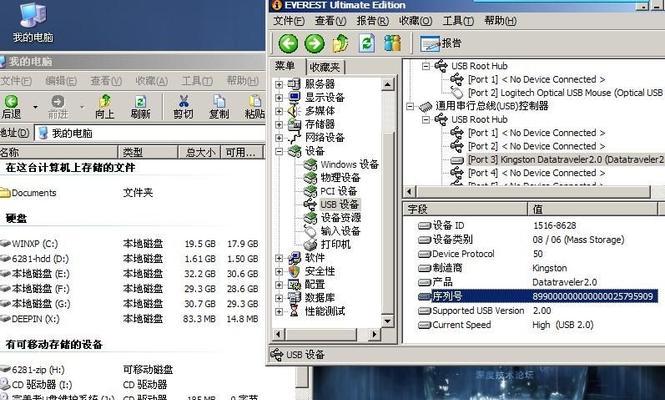Click the address bar showing 我的电脑
The height and width of the screenshot is (400, 665).
(150, 133)
